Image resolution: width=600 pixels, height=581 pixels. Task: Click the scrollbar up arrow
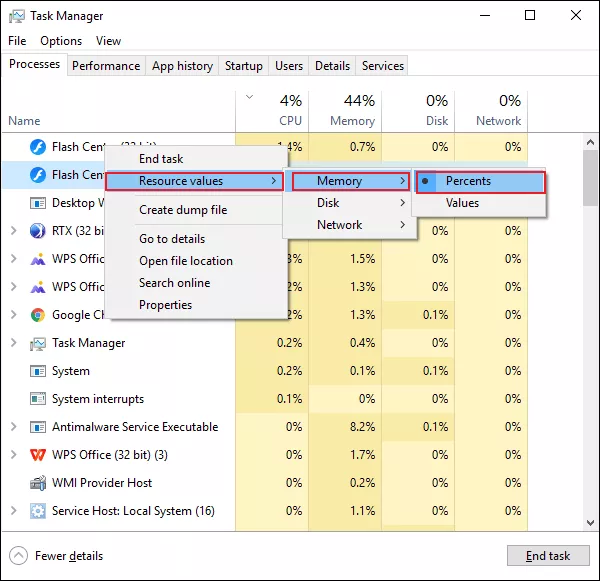[x=590, y=142]
